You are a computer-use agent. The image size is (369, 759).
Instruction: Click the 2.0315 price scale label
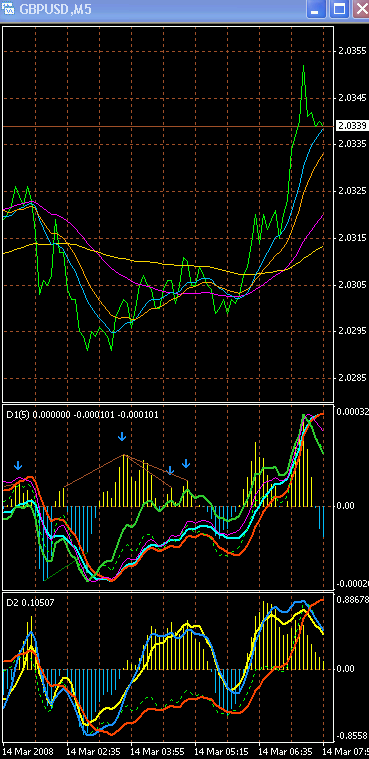pyautogui.click(x=352, y=238)
